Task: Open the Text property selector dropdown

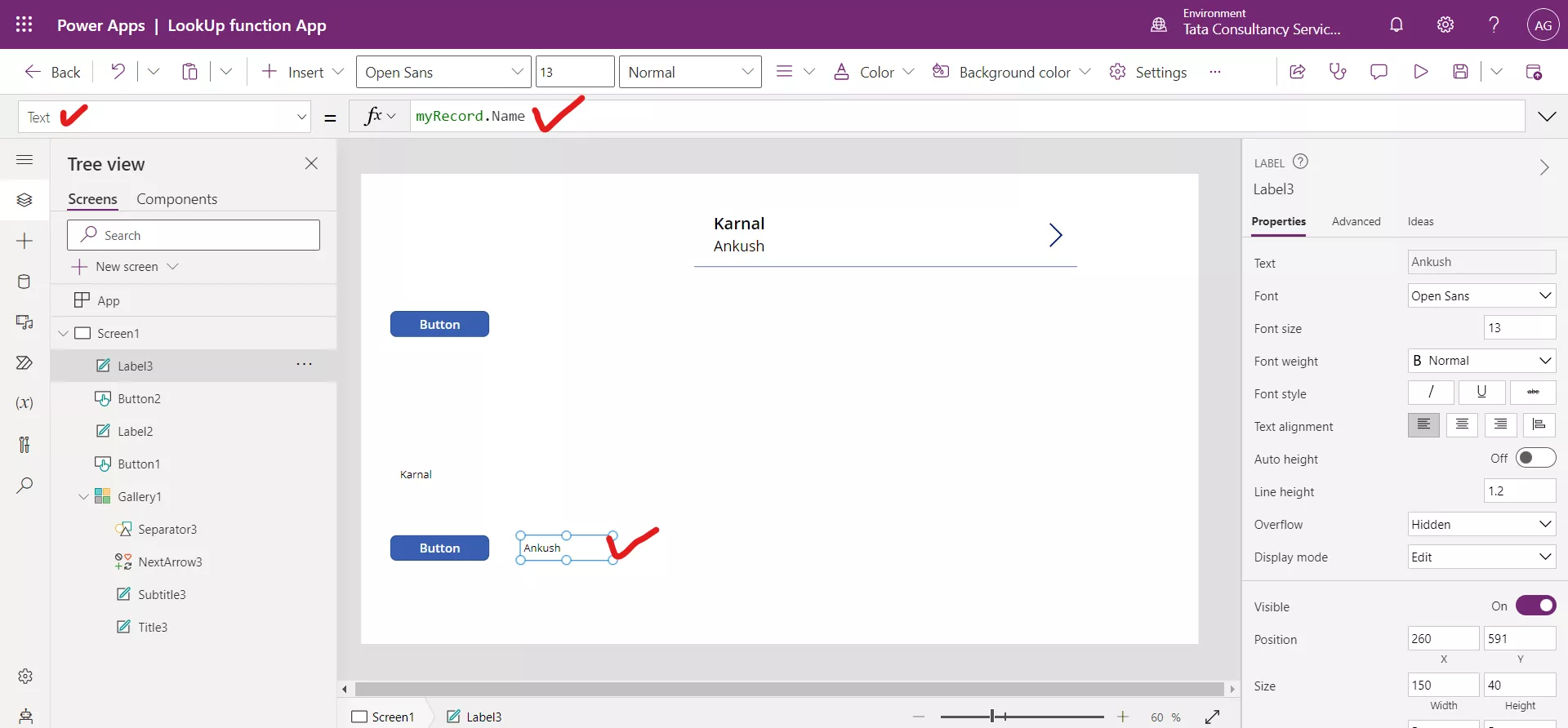Action: 164,117
